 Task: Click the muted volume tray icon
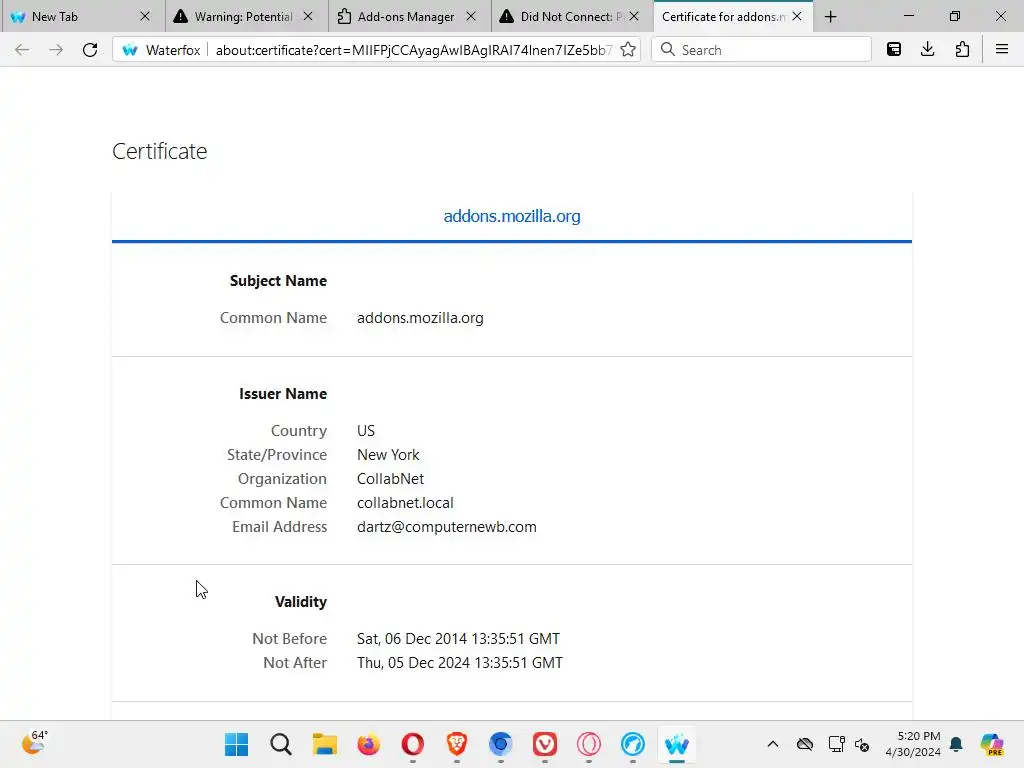coord(862,744)
